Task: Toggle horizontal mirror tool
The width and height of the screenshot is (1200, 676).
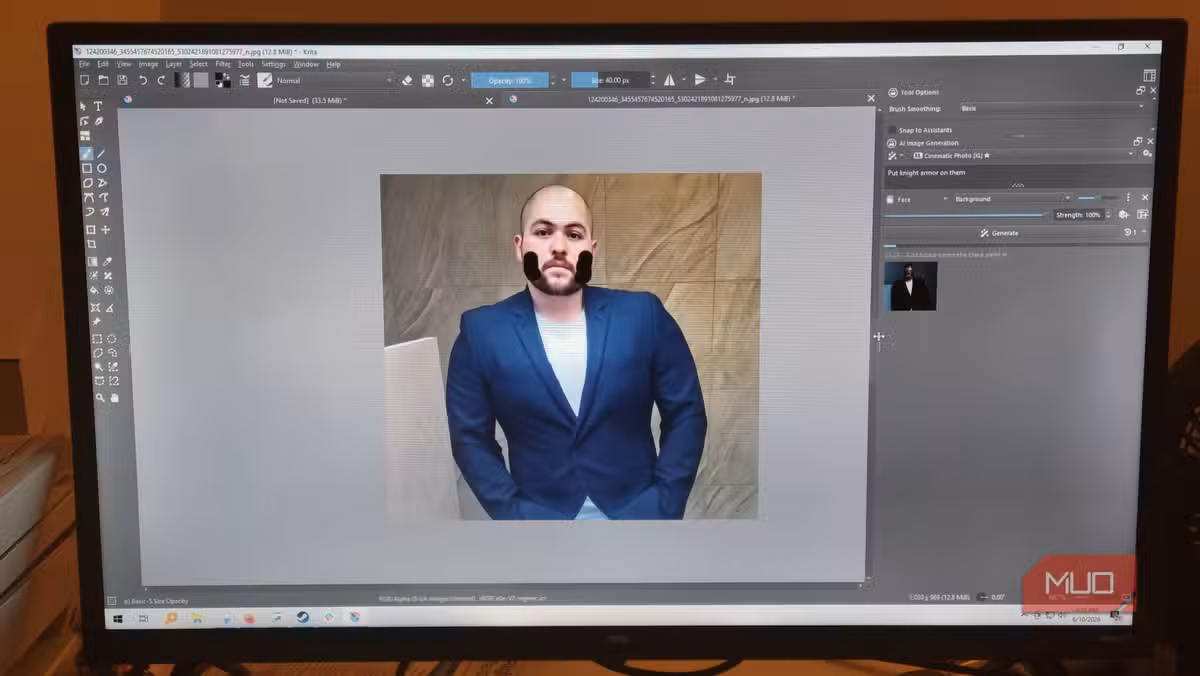Action: point(669,80)
